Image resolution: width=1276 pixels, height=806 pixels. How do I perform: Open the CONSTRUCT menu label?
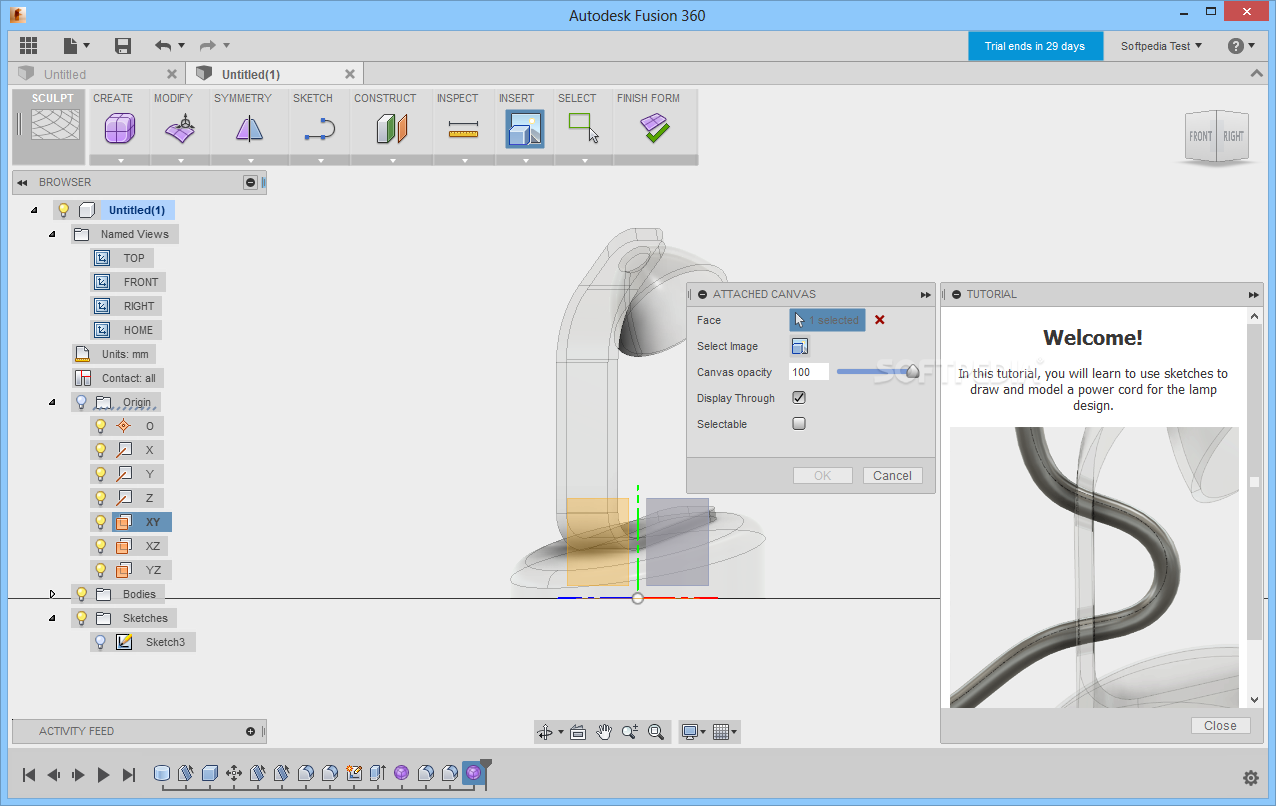pyautogui.click(x=385, y=98)
